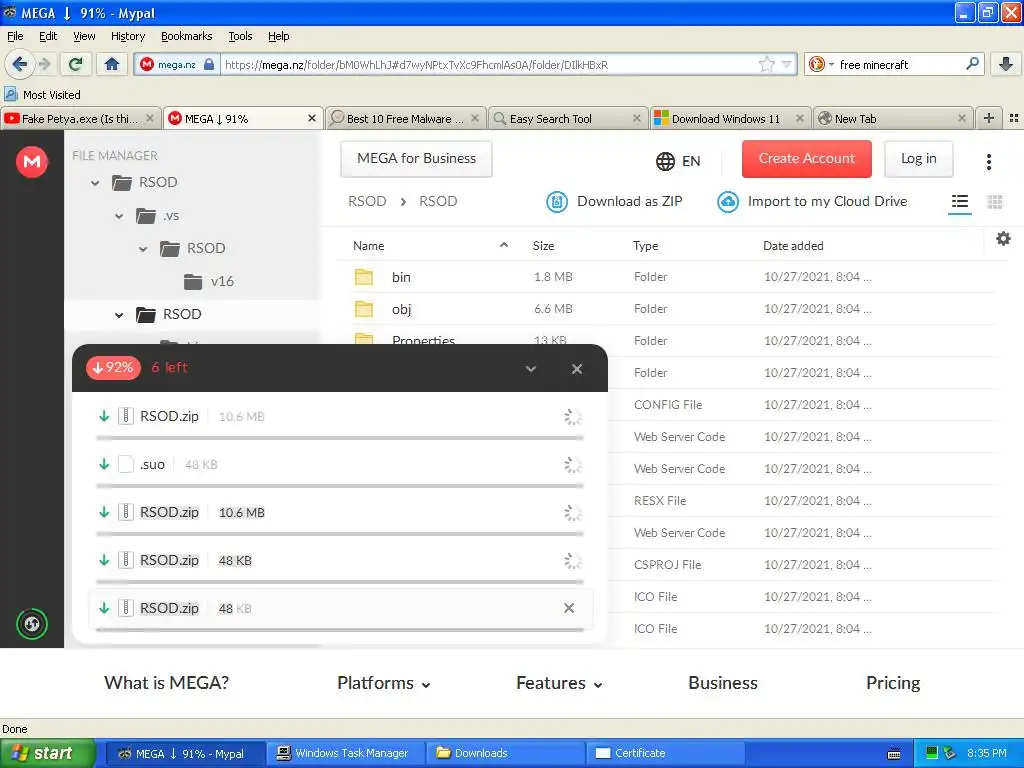Sort by the Name column header
Screen dimensions: 1024x768
tap(368, 246)
